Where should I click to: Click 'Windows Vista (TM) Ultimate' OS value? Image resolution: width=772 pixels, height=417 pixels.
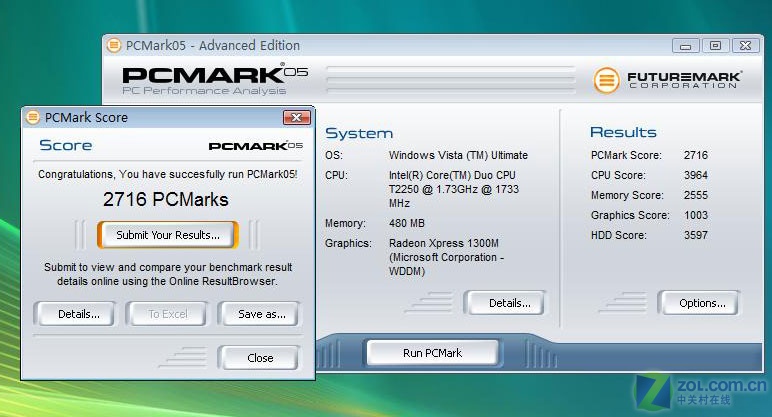458,155
